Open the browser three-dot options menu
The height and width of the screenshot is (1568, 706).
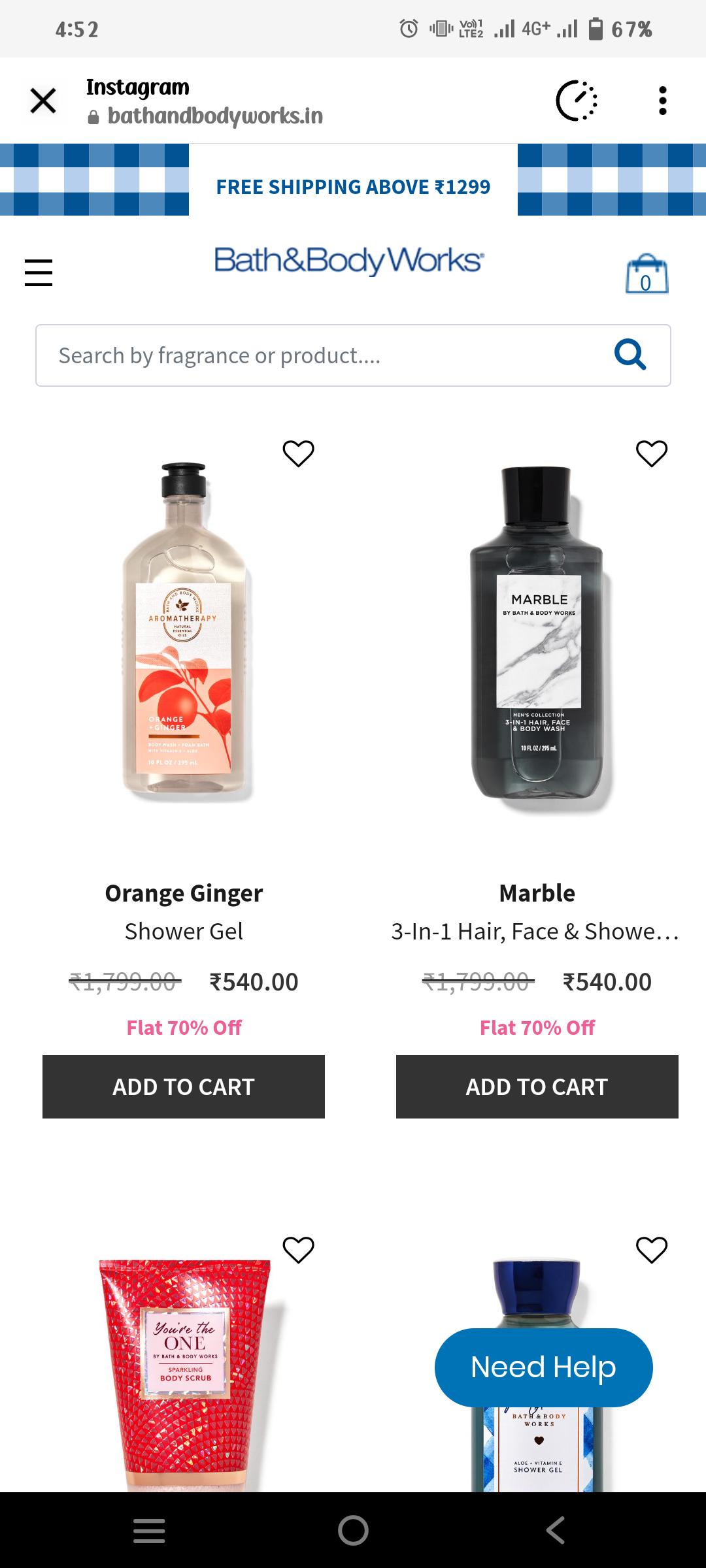pos(662,101)
